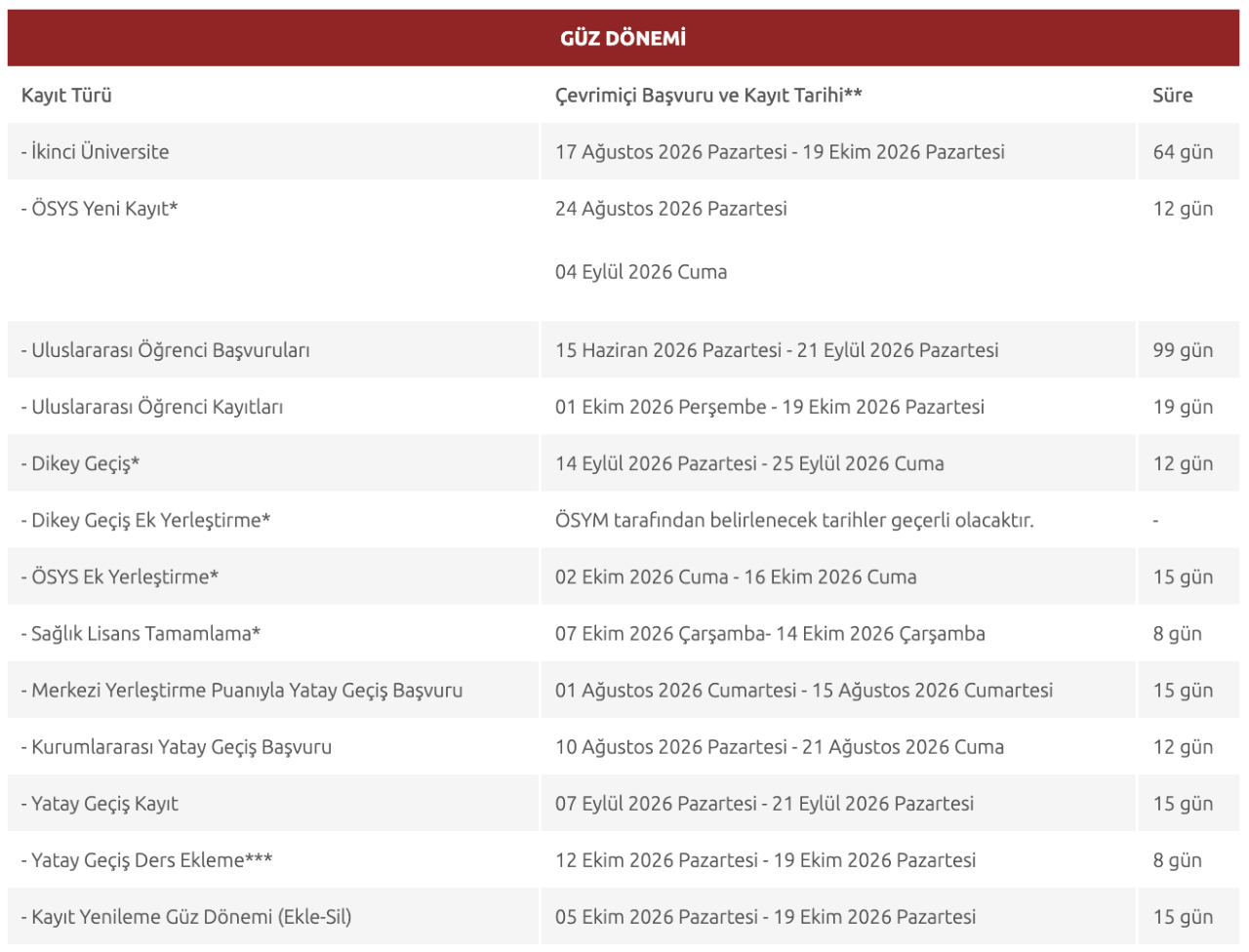The image size is (1249, 952).
Task: Click the "Yatay Geçiş Kayıt" row label
Action: pos(100,803)
